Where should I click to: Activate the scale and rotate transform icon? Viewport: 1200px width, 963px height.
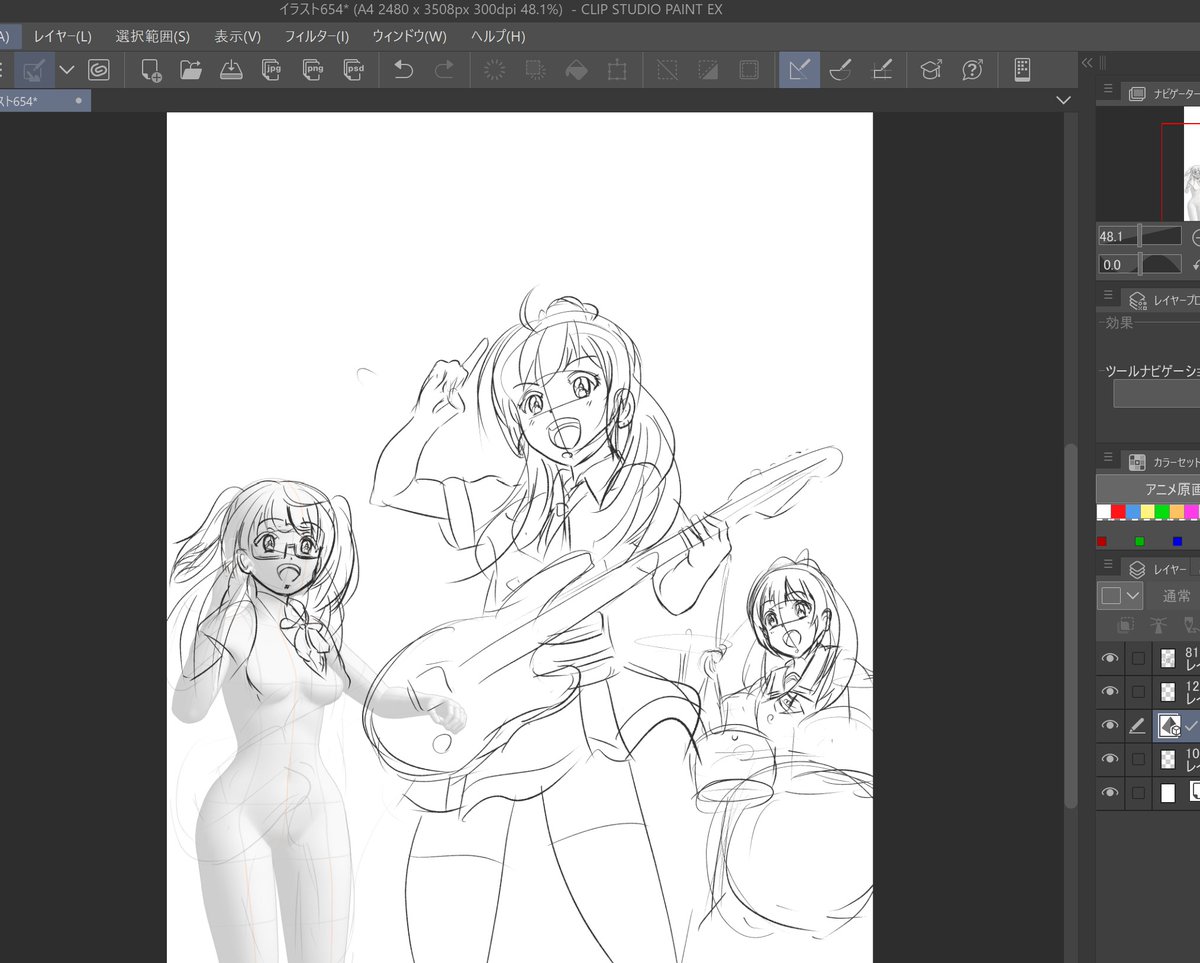(617, 70)
